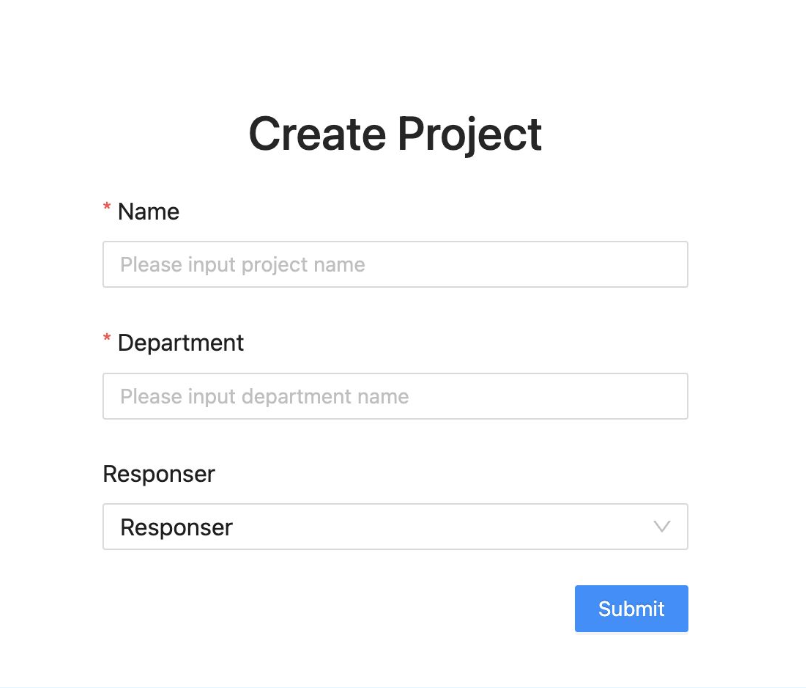
Task: Focus the project name input field
Action: [395, 265]
